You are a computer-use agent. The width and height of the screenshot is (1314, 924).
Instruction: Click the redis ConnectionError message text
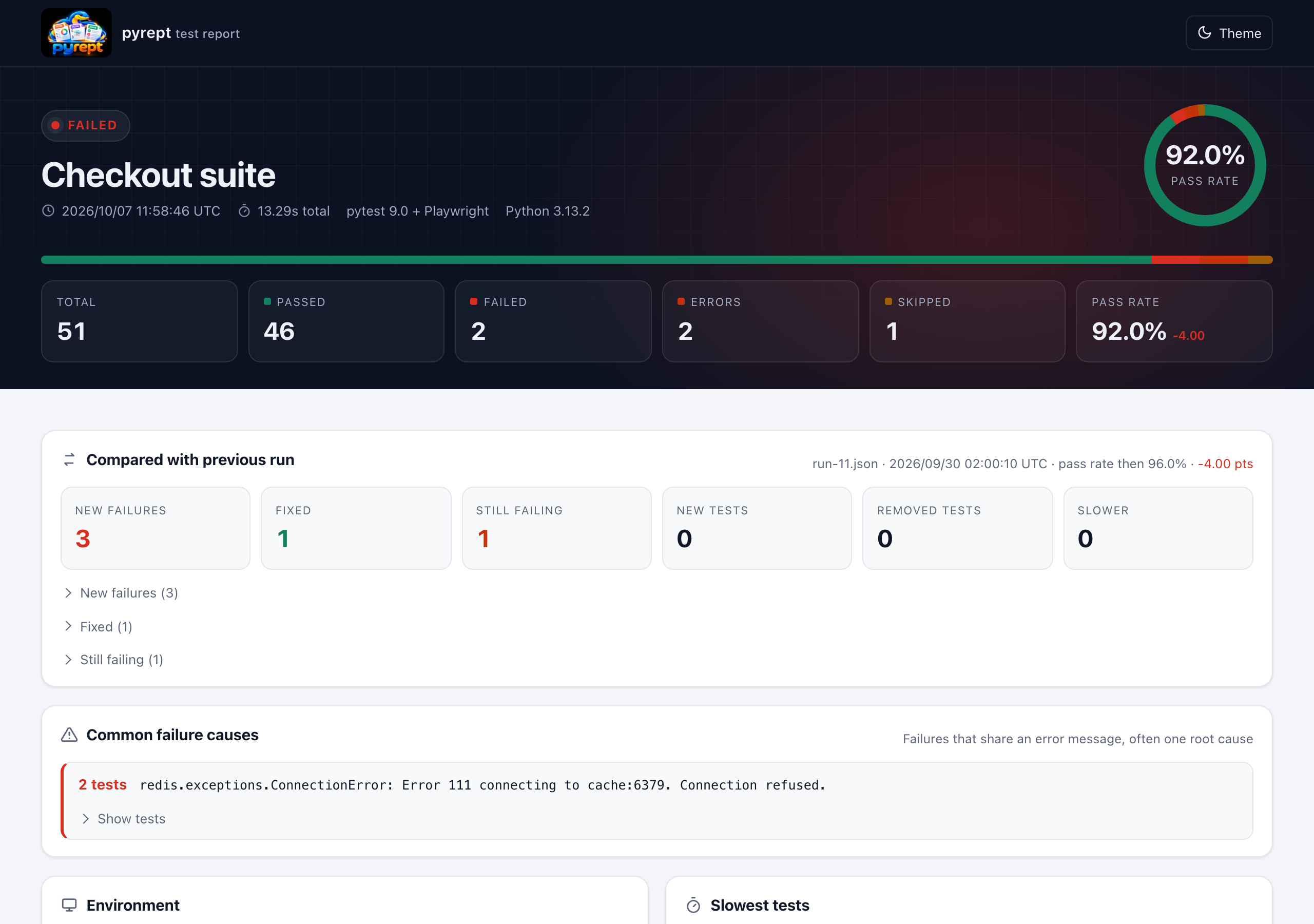[x=482, y=785]
